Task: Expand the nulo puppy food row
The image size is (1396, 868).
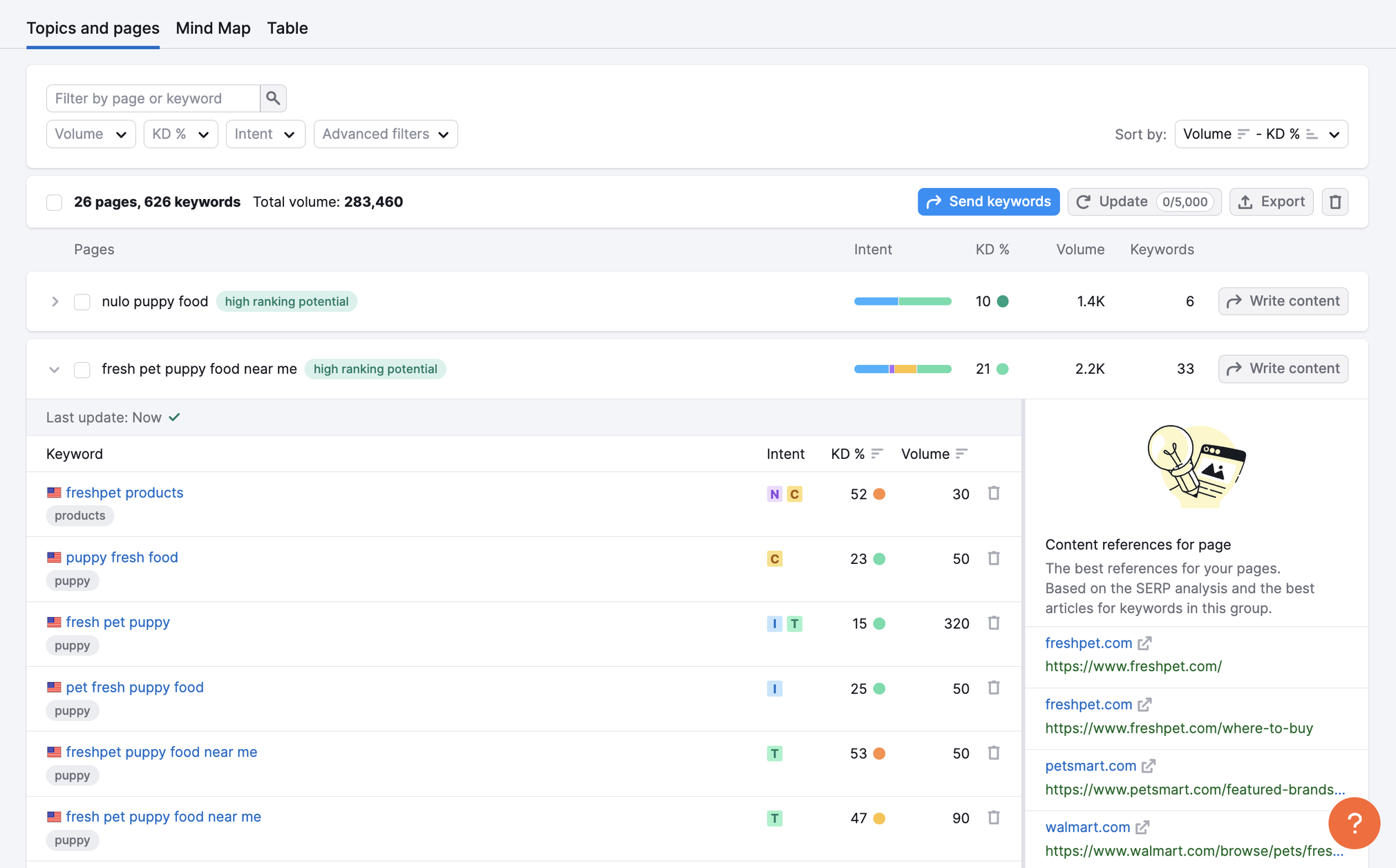Action: coord(56,300)
